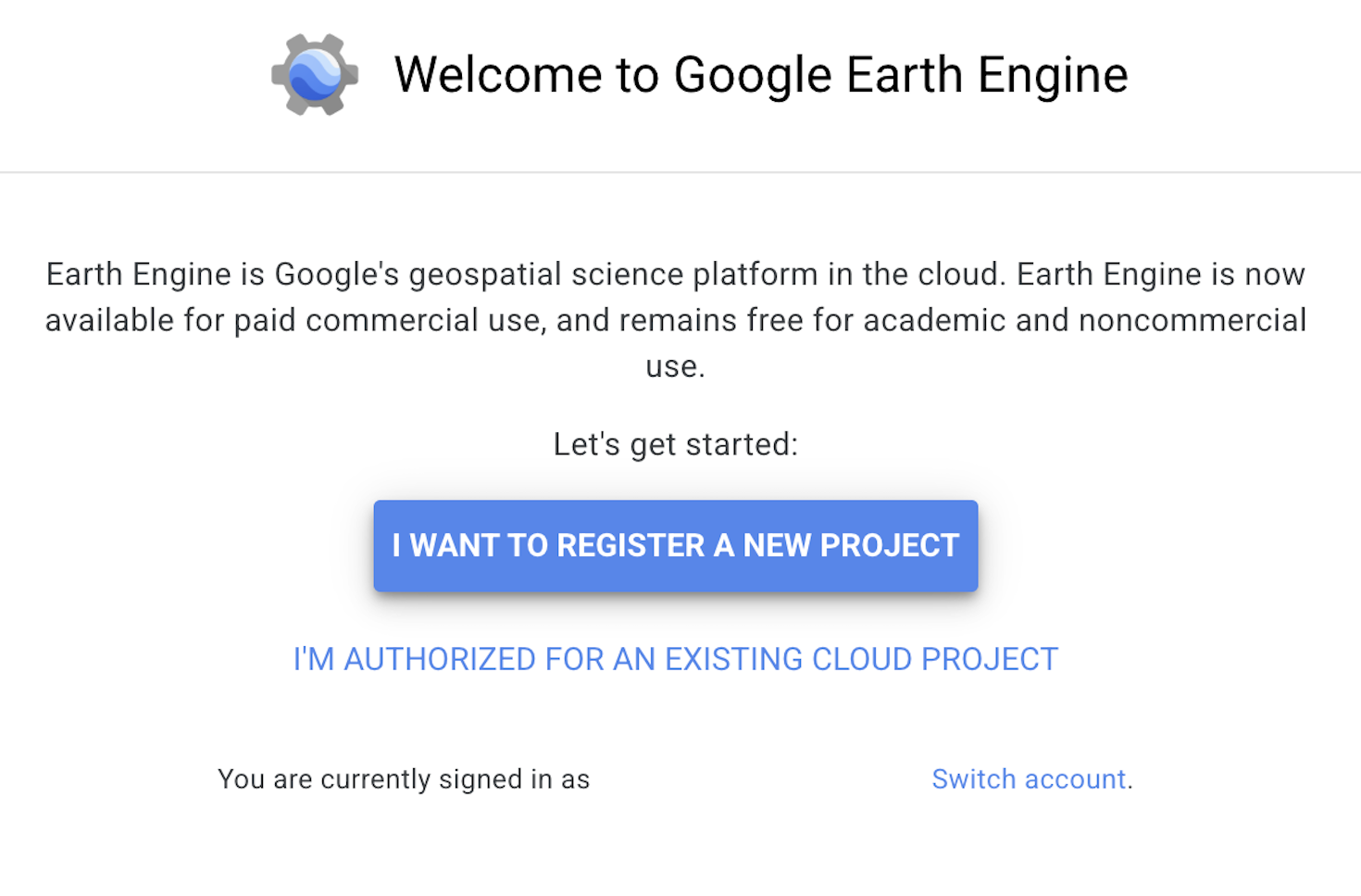This screenshot has height=896, width=1361.
Task: Click the Welcome to Google Earth Engine heading
Action: [x=761, y=75]
